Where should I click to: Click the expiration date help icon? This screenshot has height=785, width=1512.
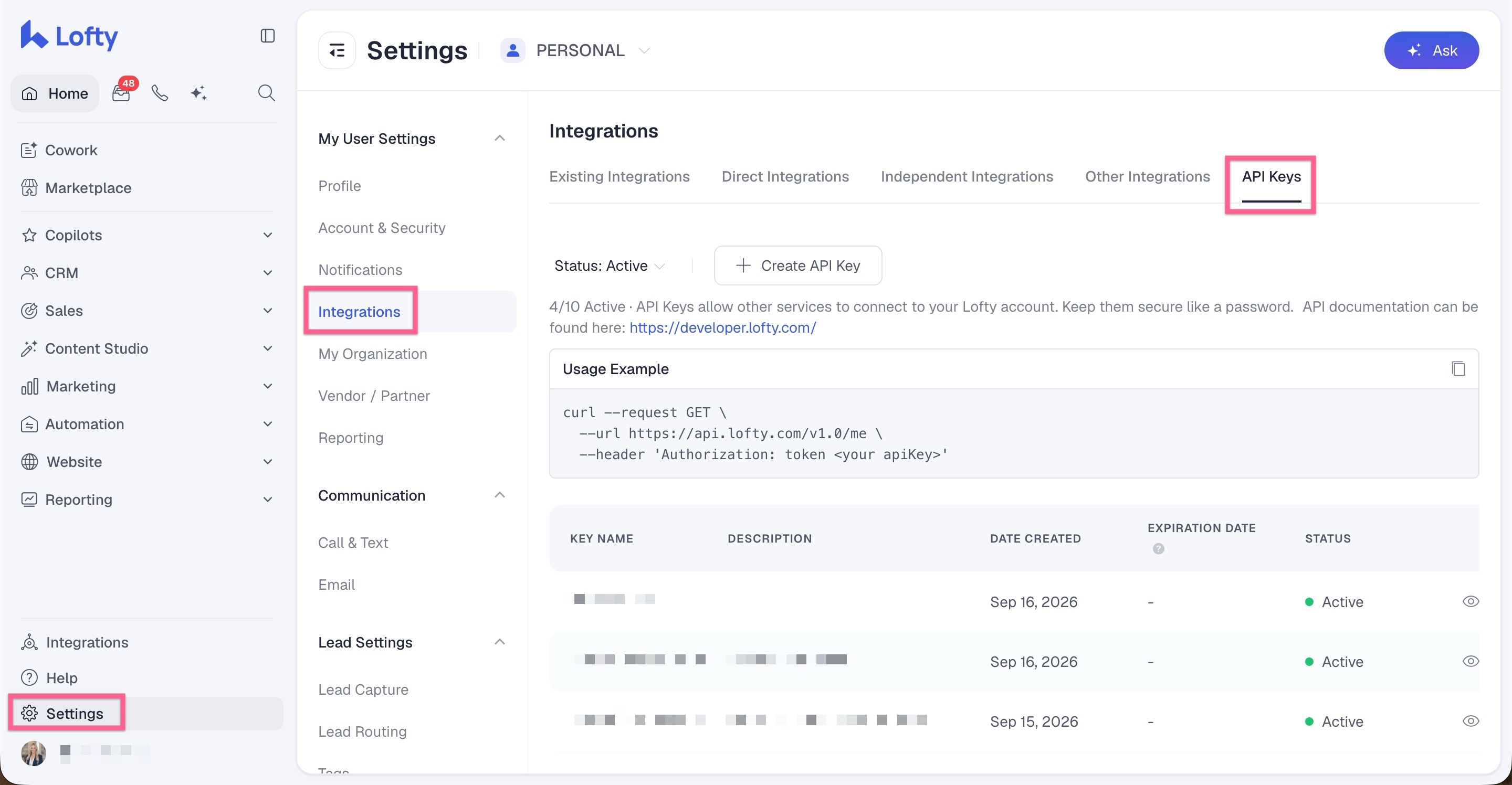point(1158,548)
